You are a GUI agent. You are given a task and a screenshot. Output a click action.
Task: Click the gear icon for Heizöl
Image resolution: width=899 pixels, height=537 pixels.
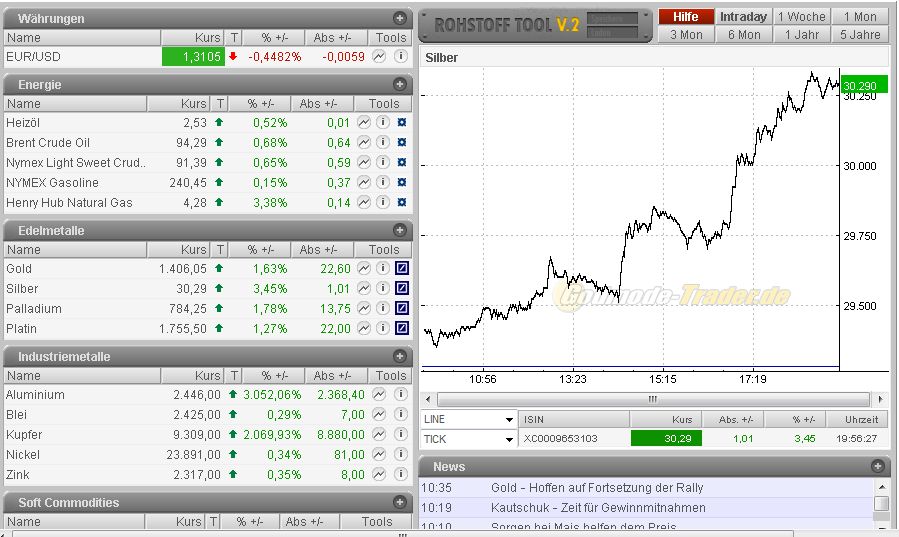click(401, 123)
